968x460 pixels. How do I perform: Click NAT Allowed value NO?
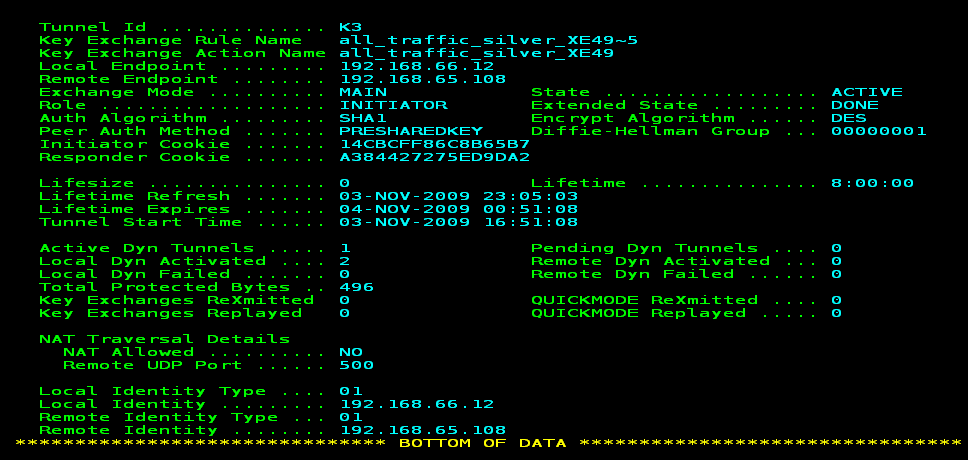[x=351, y=352]
